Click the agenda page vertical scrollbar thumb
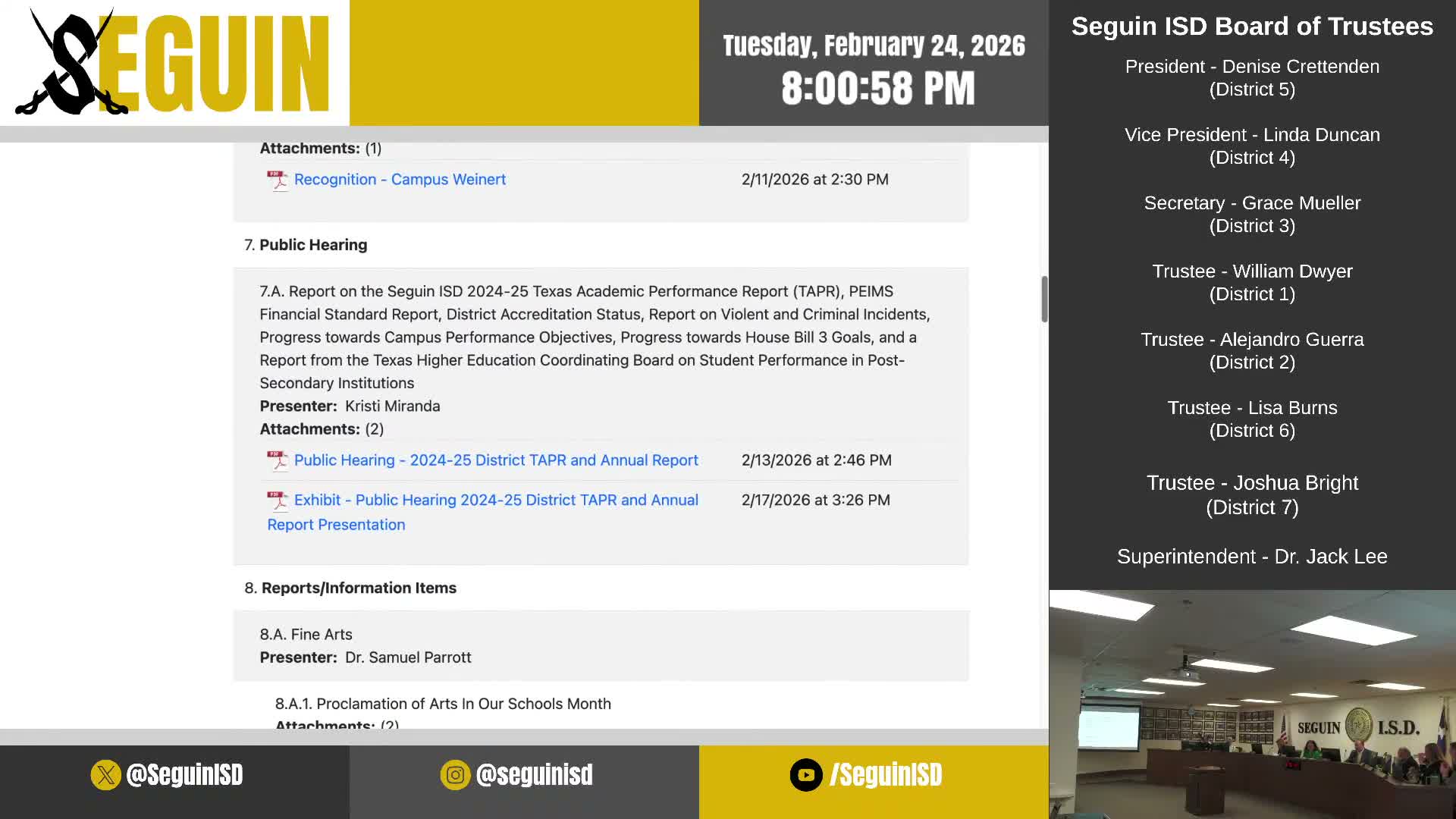Viewport: 1456px width, 819px height. [x=1044, y=299]
